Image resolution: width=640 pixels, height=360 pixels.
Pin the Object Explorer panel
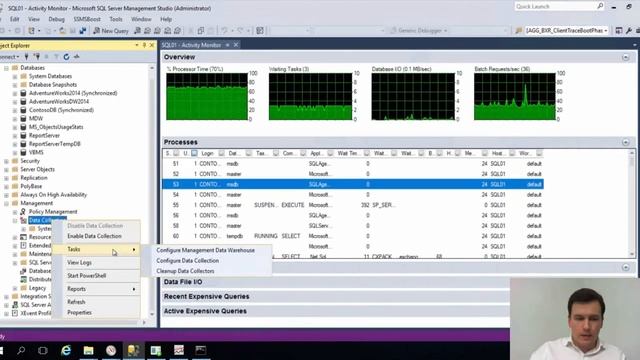(x=144, y=45)
